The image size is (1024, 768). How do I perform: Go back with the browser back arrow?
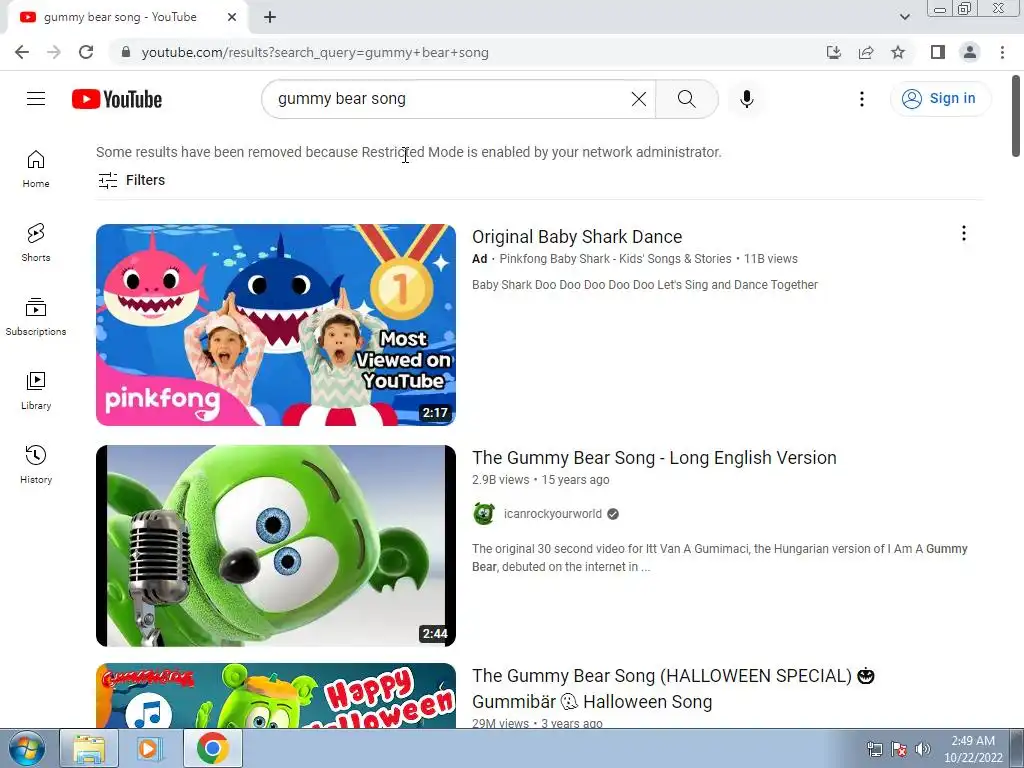(22, 52)
